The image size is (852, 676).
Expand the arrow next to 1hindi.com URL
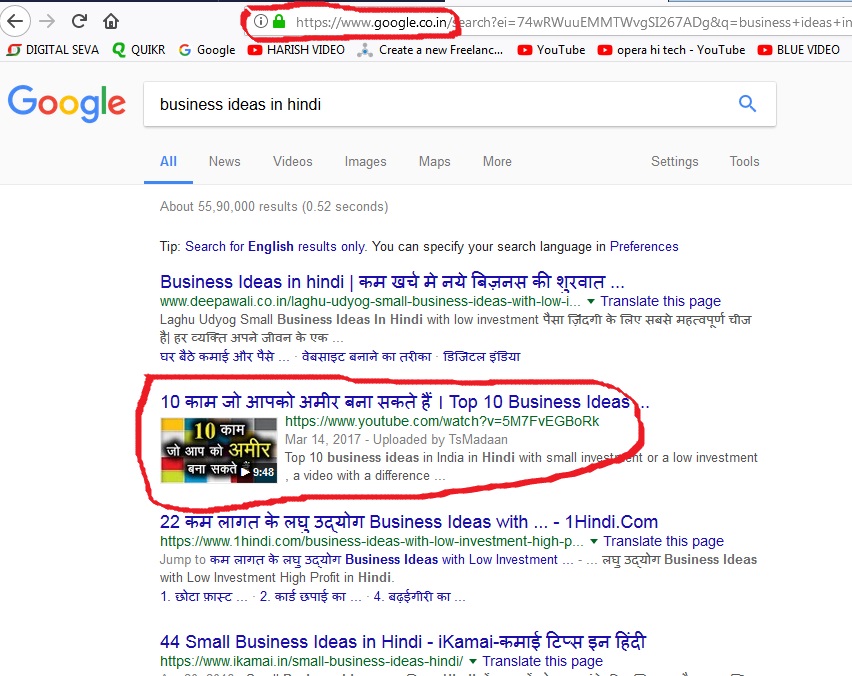pos(594,541)
